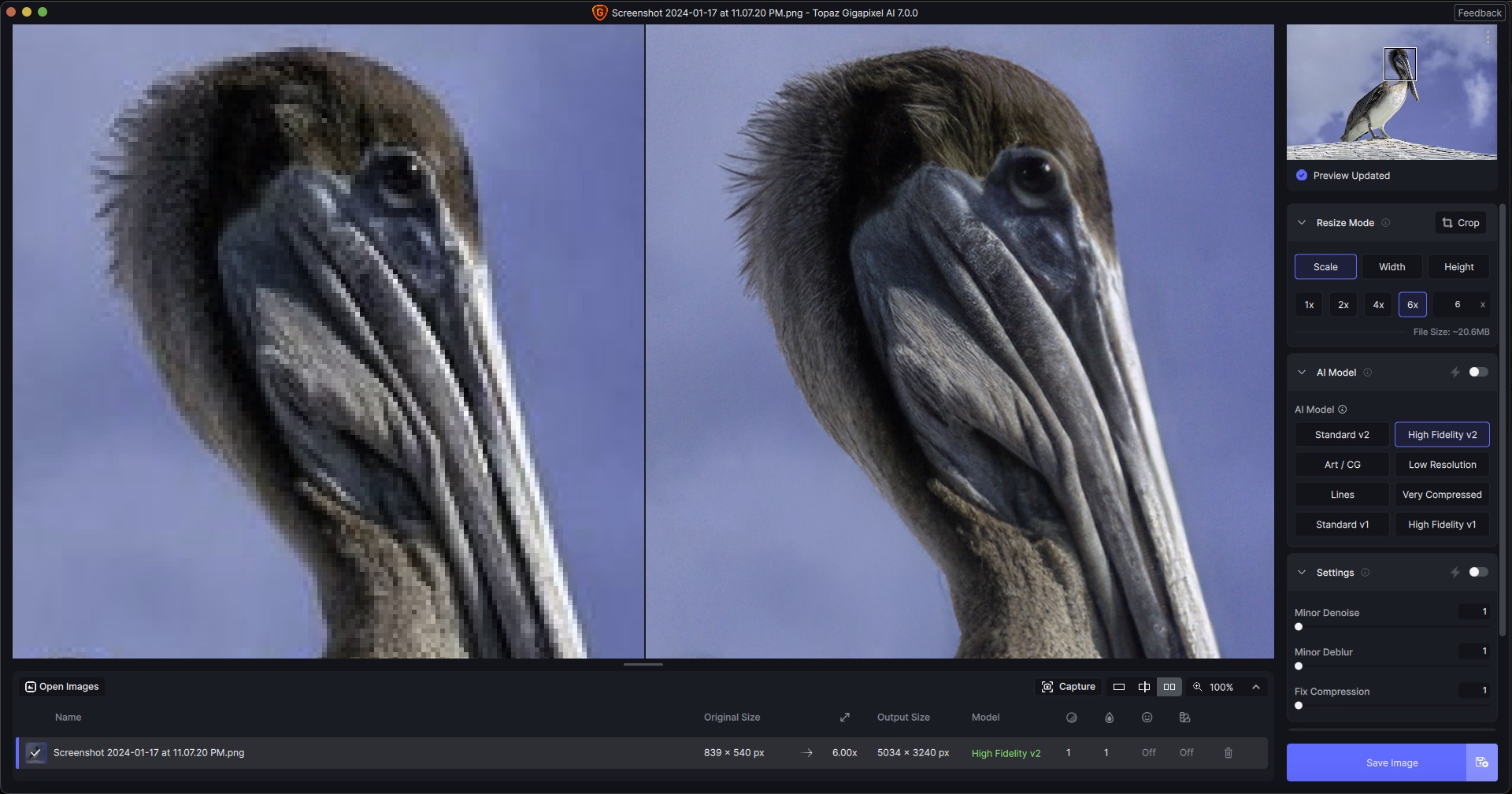The image size is (1512, 794).
Task: Switch resize mode to Width
Action: point(1392,267)
